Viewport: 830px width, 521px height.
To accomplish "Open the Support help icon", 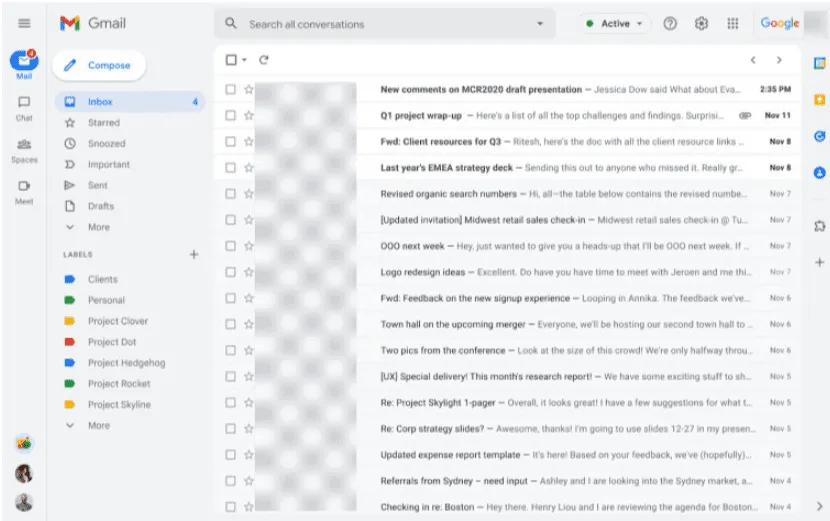I will 670,23.
